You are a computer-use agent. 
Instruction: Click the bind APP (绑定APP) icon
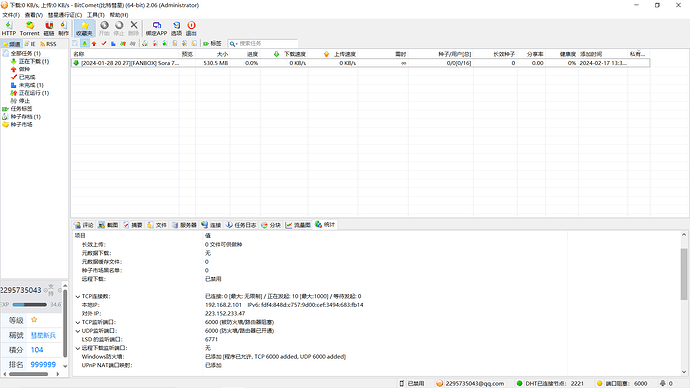[156, 28]
